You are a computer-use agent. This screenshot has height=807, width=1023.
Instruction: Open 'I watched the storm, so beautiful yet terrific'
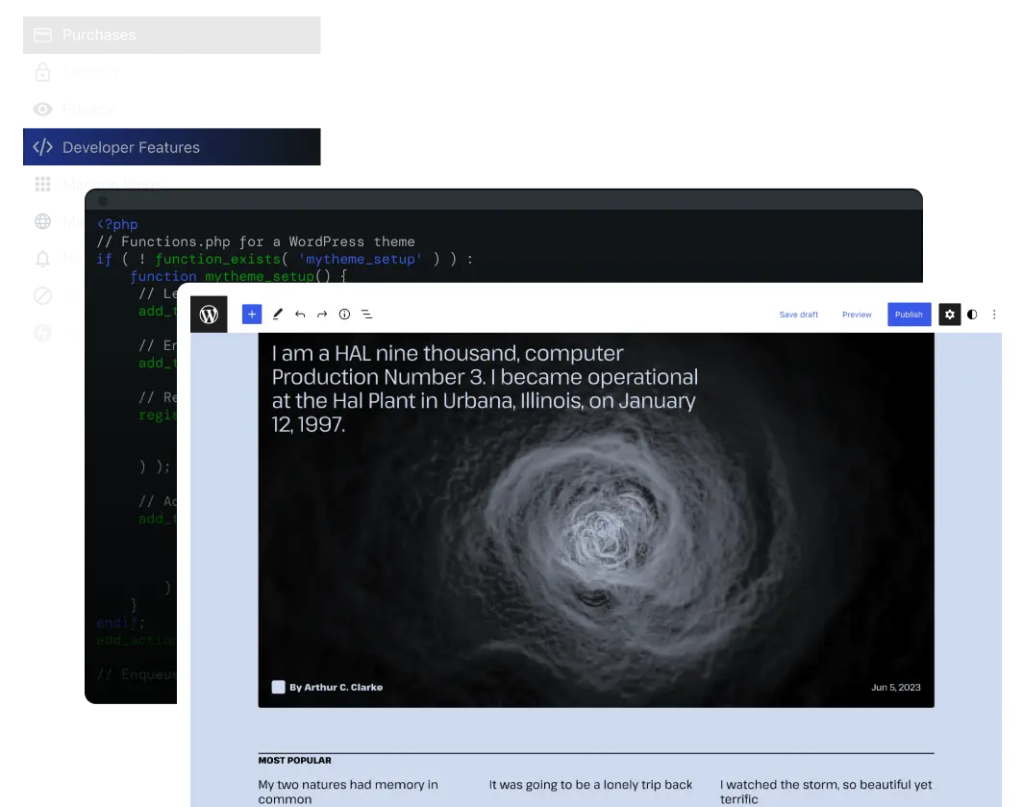826,791
